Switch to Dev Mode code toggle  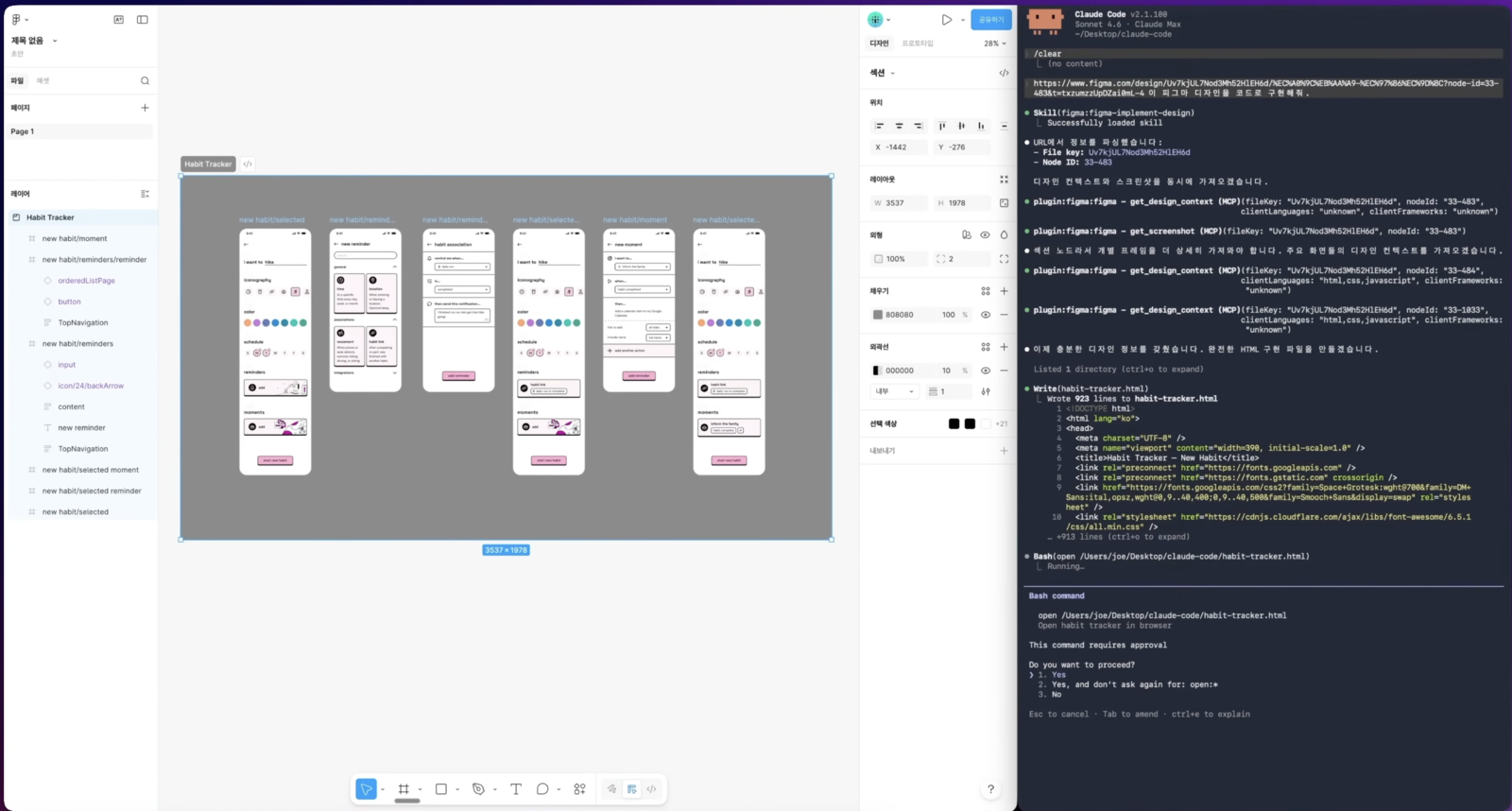click(x=651, y=789)
